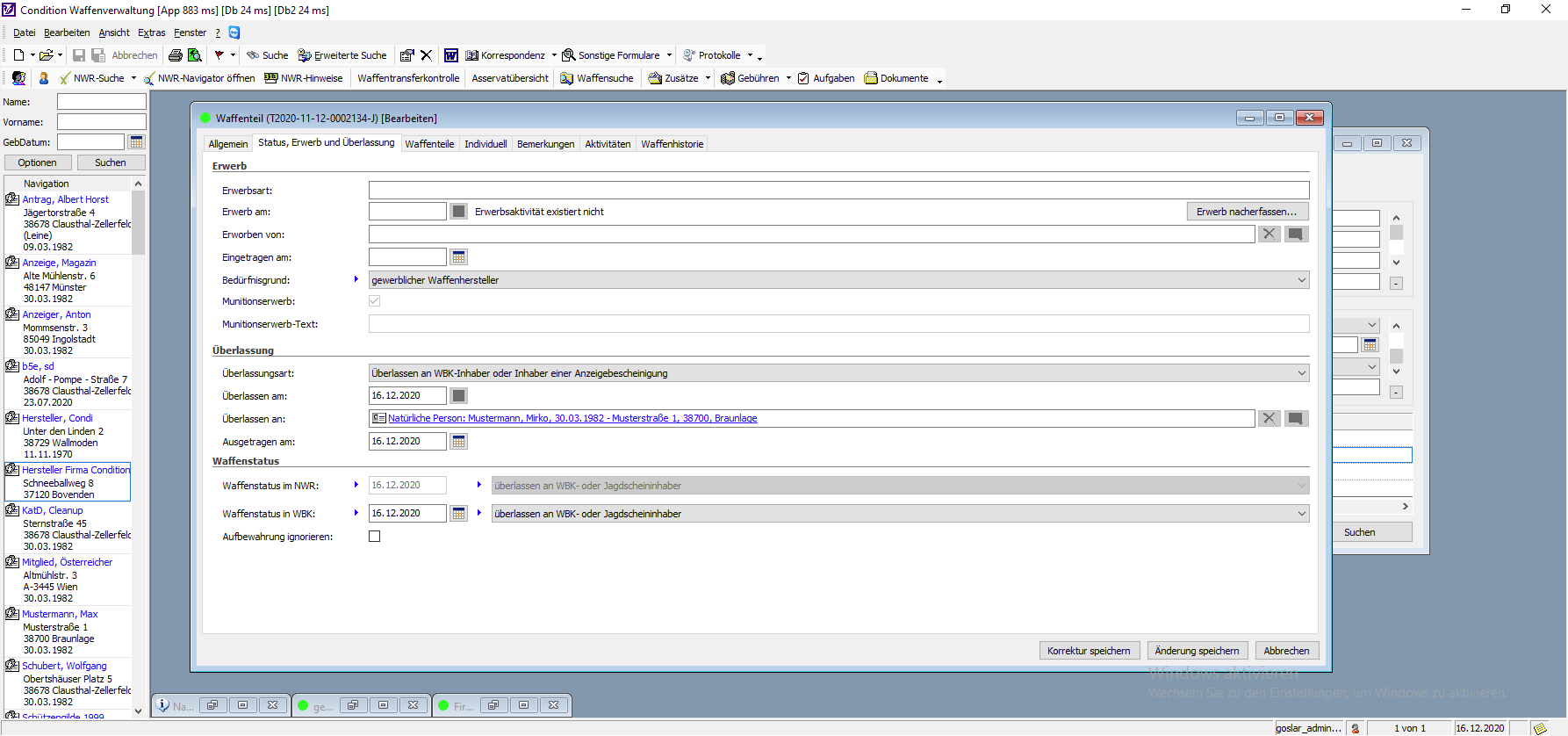Toggle the Munitionserwerb checkbox
Image resolution: width=1568 pixels, height=736 pixels.
coord(375,301)
